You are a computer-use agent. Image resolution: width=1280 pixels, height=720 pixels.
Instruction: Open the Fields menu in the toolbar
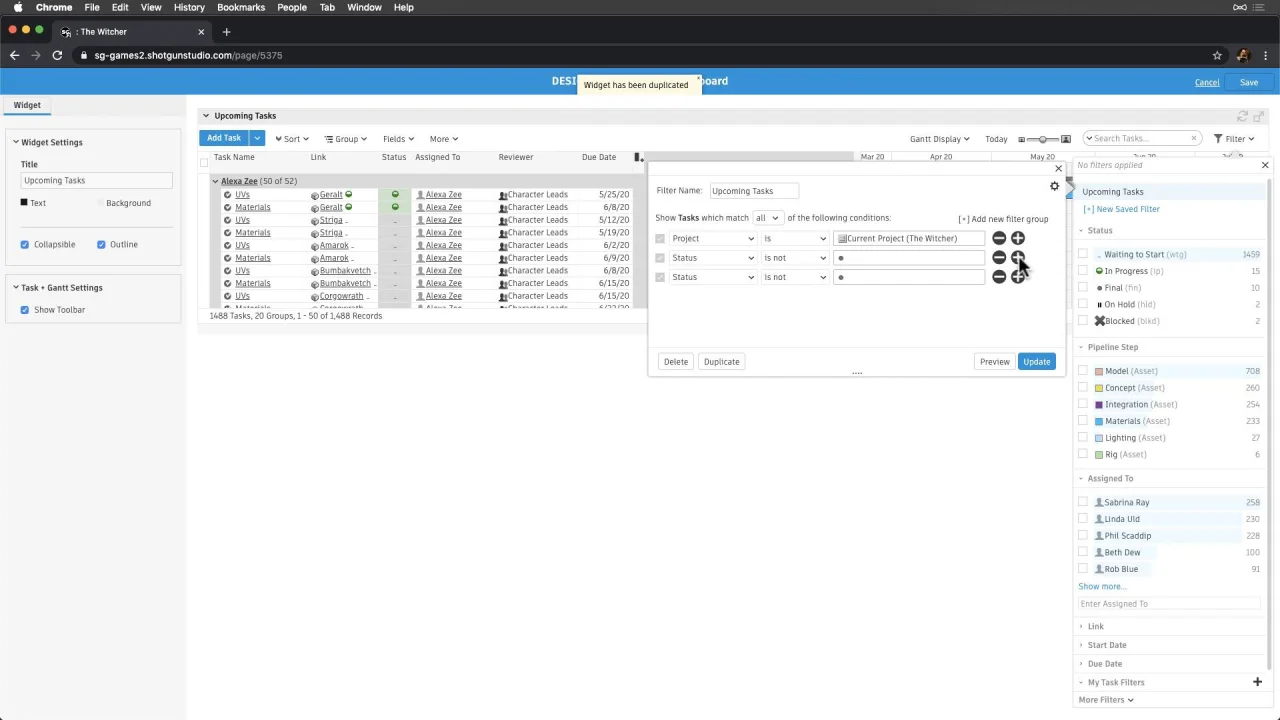(398, 139)
